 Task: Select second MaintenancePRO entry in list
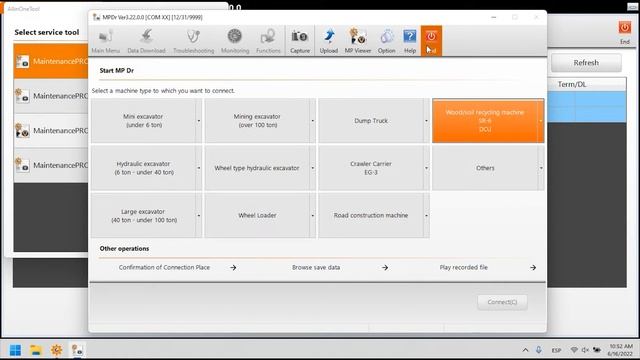[x=51, y=96]
